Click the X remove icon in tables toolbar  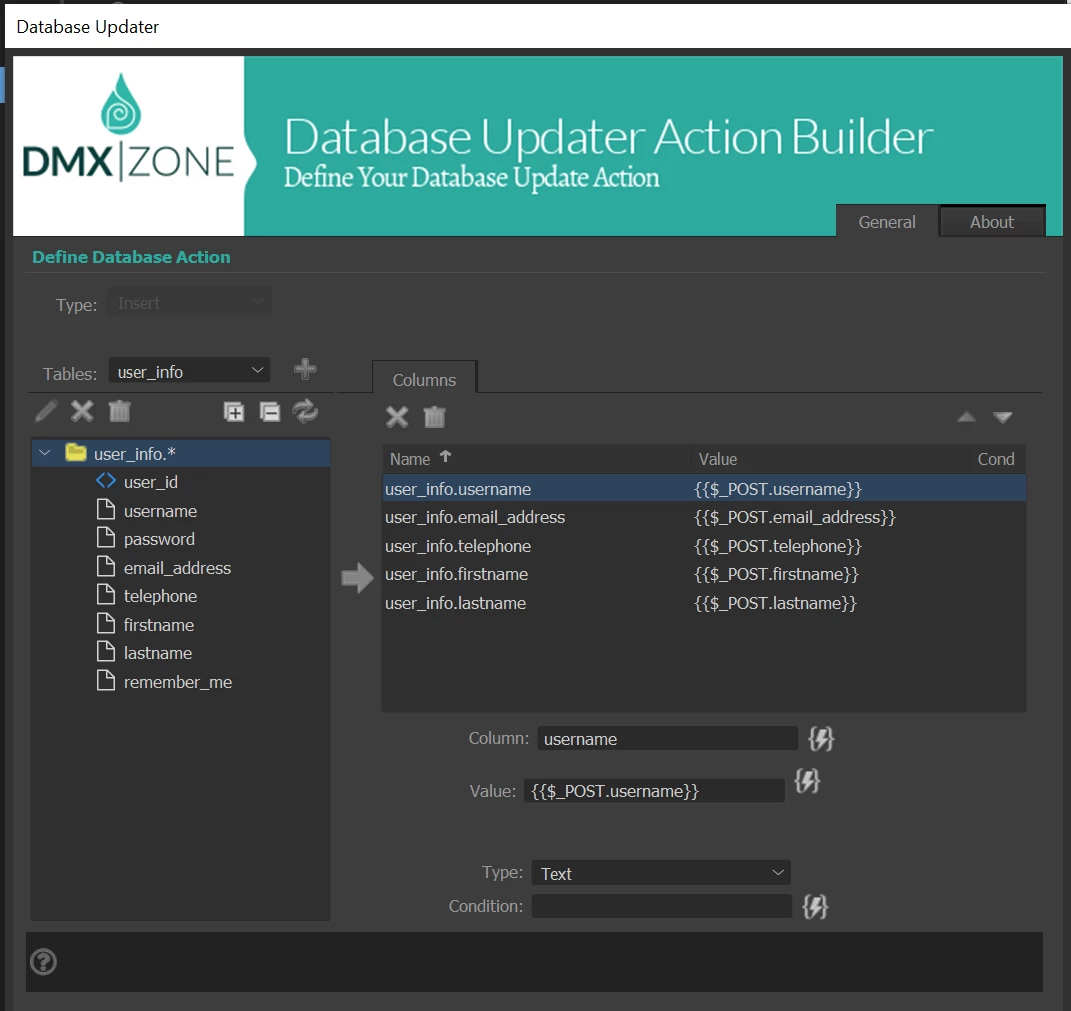[82, 411]
